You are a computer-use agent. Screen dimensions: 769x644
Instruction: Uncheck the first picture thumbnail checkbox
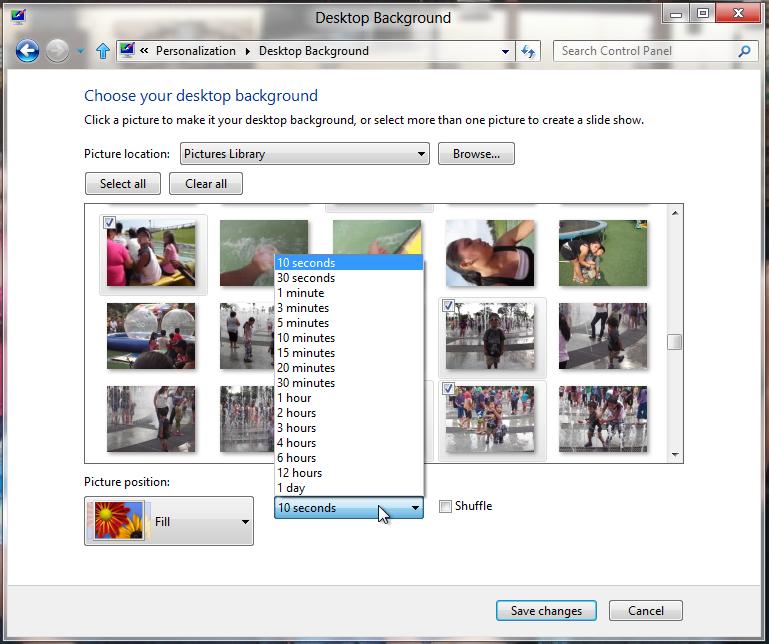pyautogui.click(x=109, y=222)
